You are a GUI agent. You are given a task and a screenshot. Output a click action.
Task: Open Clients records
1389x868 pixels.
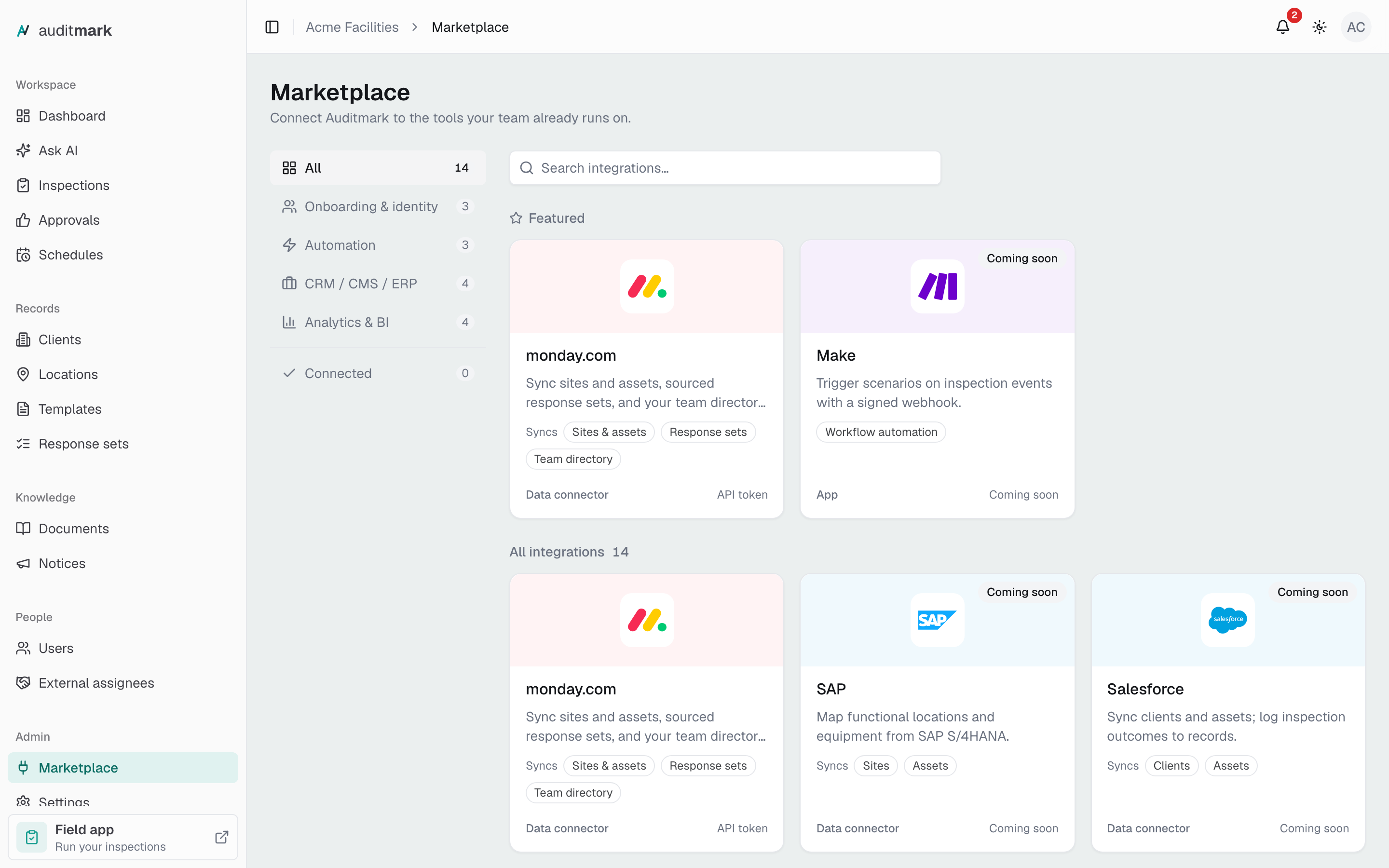[x=123, y=340]
